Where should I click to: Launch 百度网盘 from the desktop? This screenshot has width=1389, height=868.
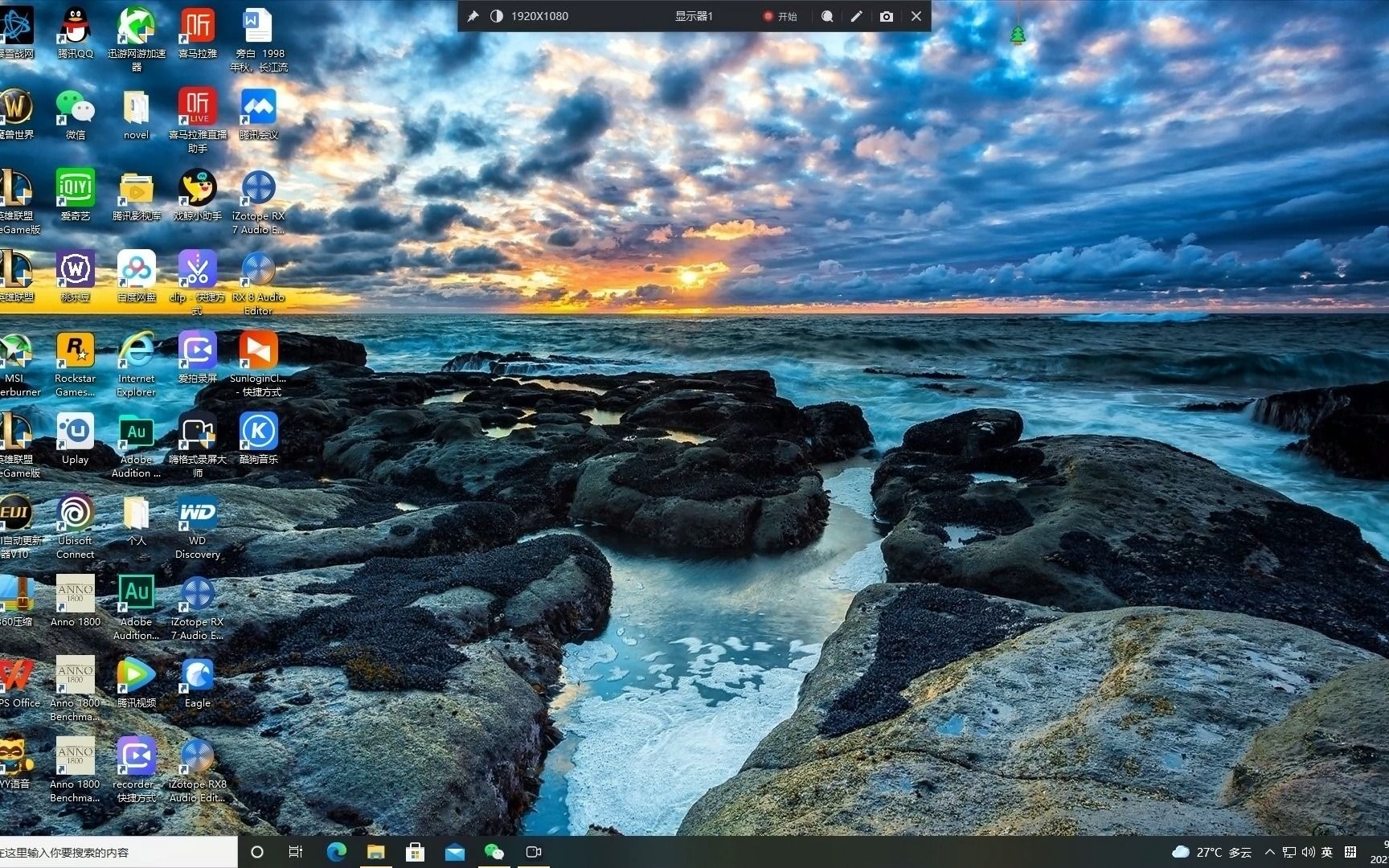(137, 276)
